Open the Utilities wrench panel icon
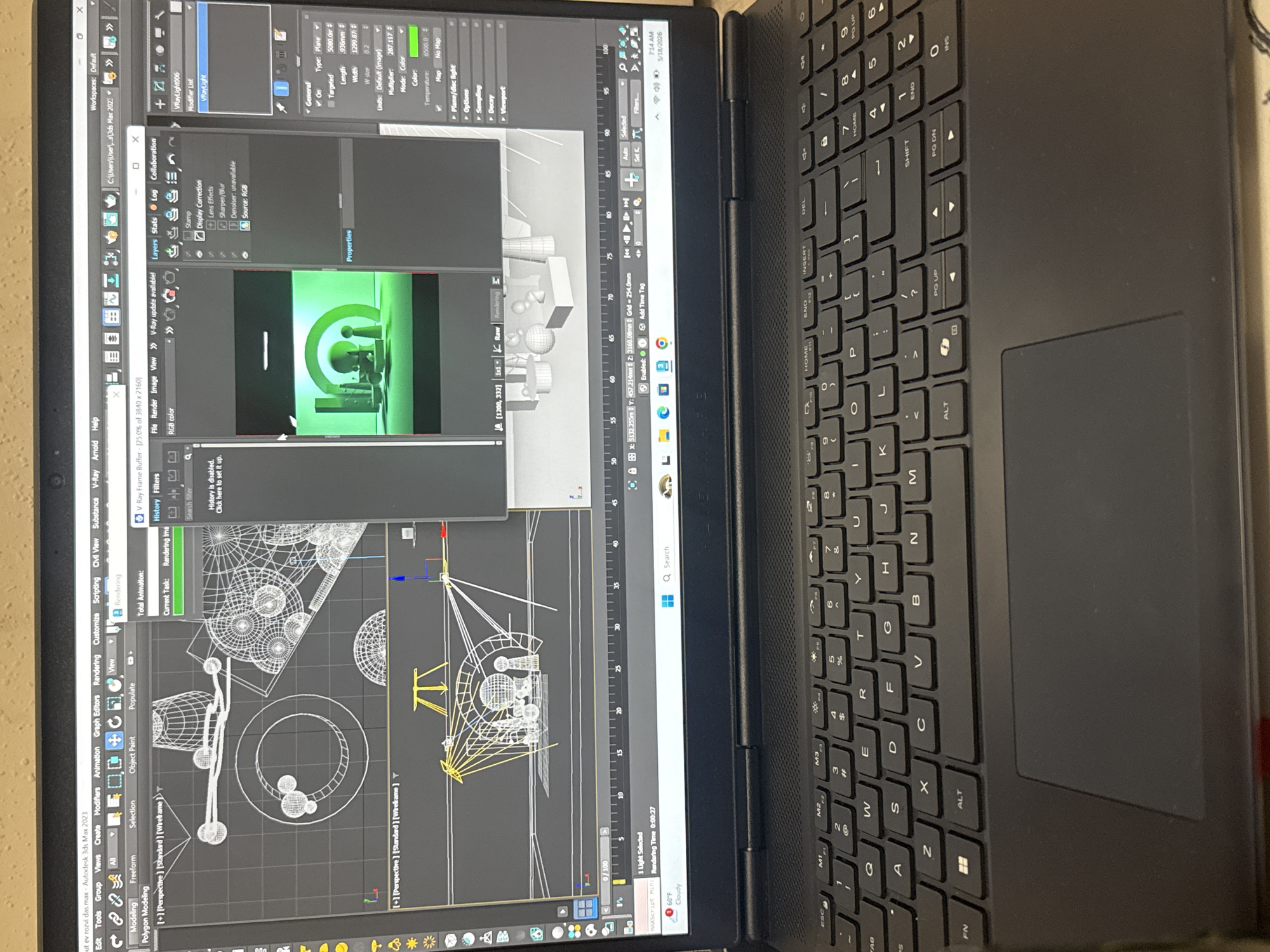 click(x=160, y=14)
